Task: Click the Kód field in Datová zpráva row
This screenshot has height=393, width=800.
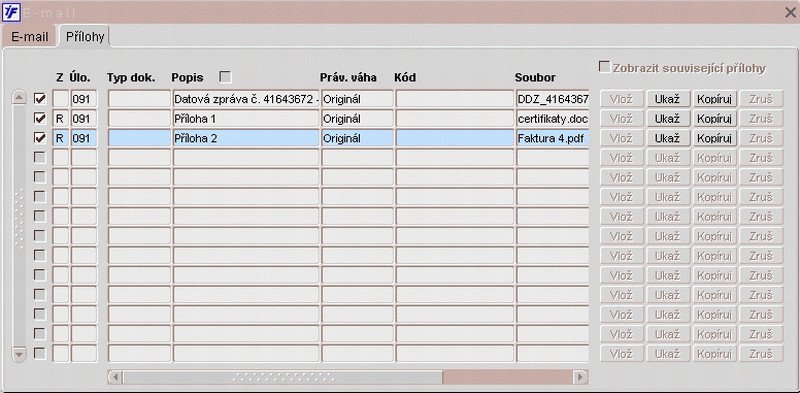Action: (x=455, y=99)
